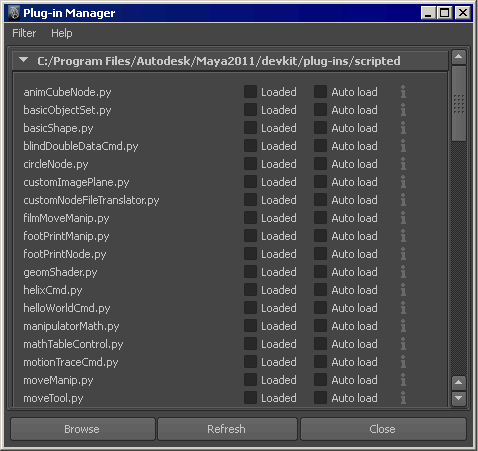Click the Refresh button
This screenshot has width=478, height=451.
pyautogui.click(x=227, y=429)
